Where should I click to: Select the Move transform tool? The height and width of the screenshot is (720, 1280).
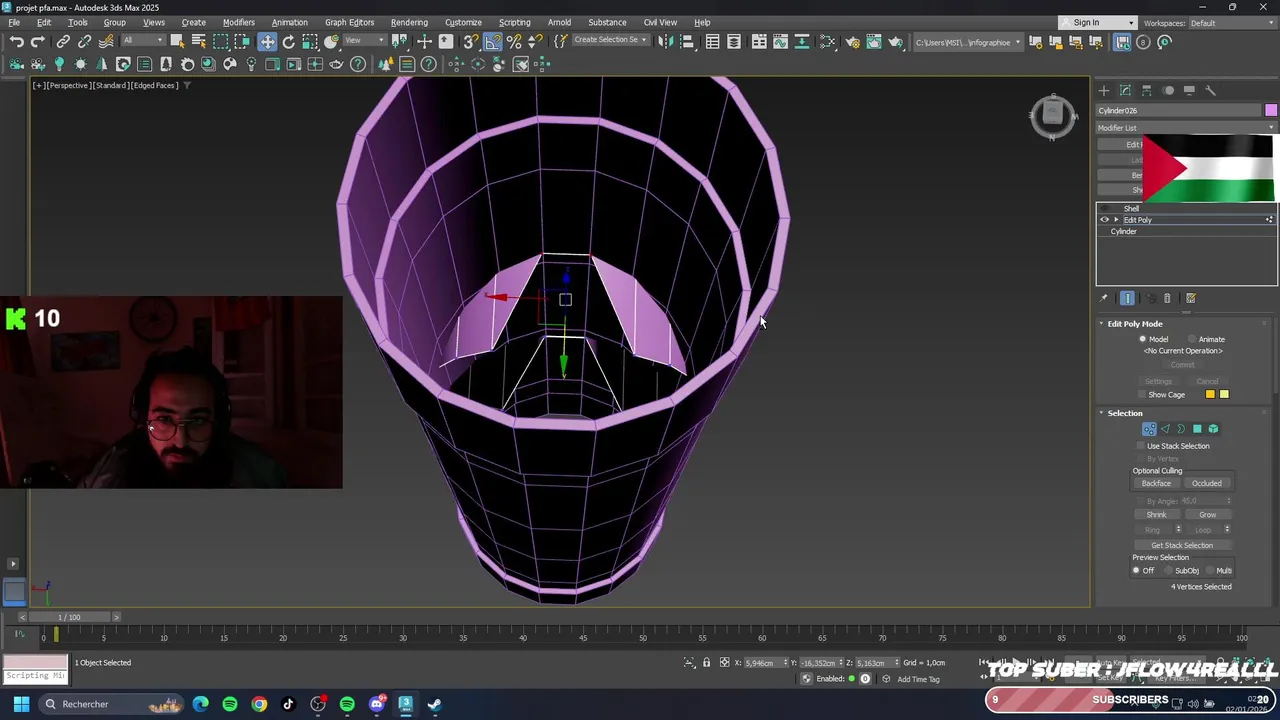(x=267, y=42)
